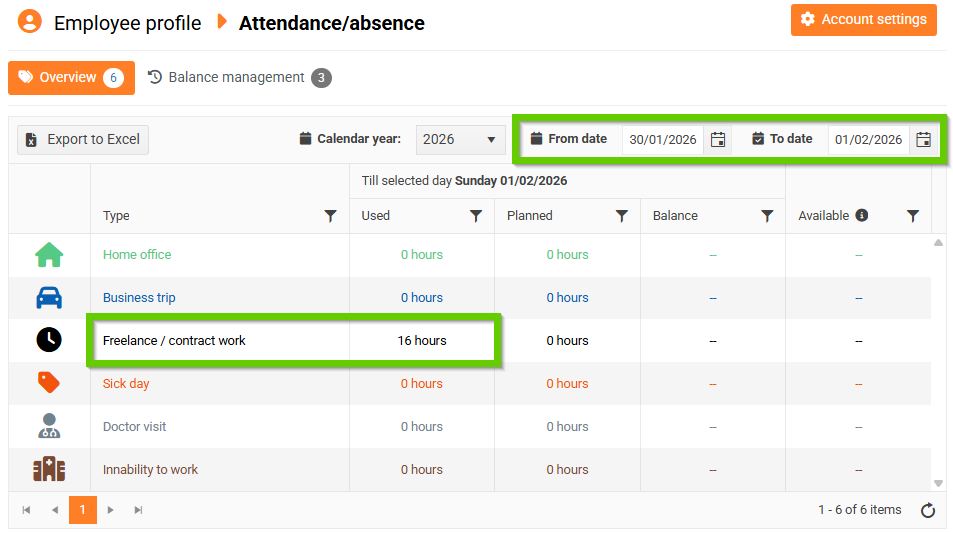Select the Overview tab
This screenshot has width=953, height=533.
coord(70,78)
